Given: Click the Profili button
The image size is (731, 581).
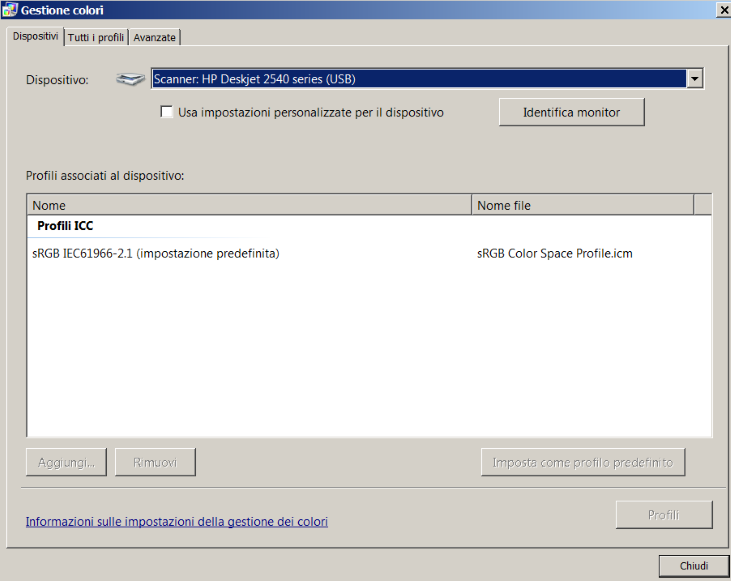Looking at the screenshot, I should click(664, 515).
